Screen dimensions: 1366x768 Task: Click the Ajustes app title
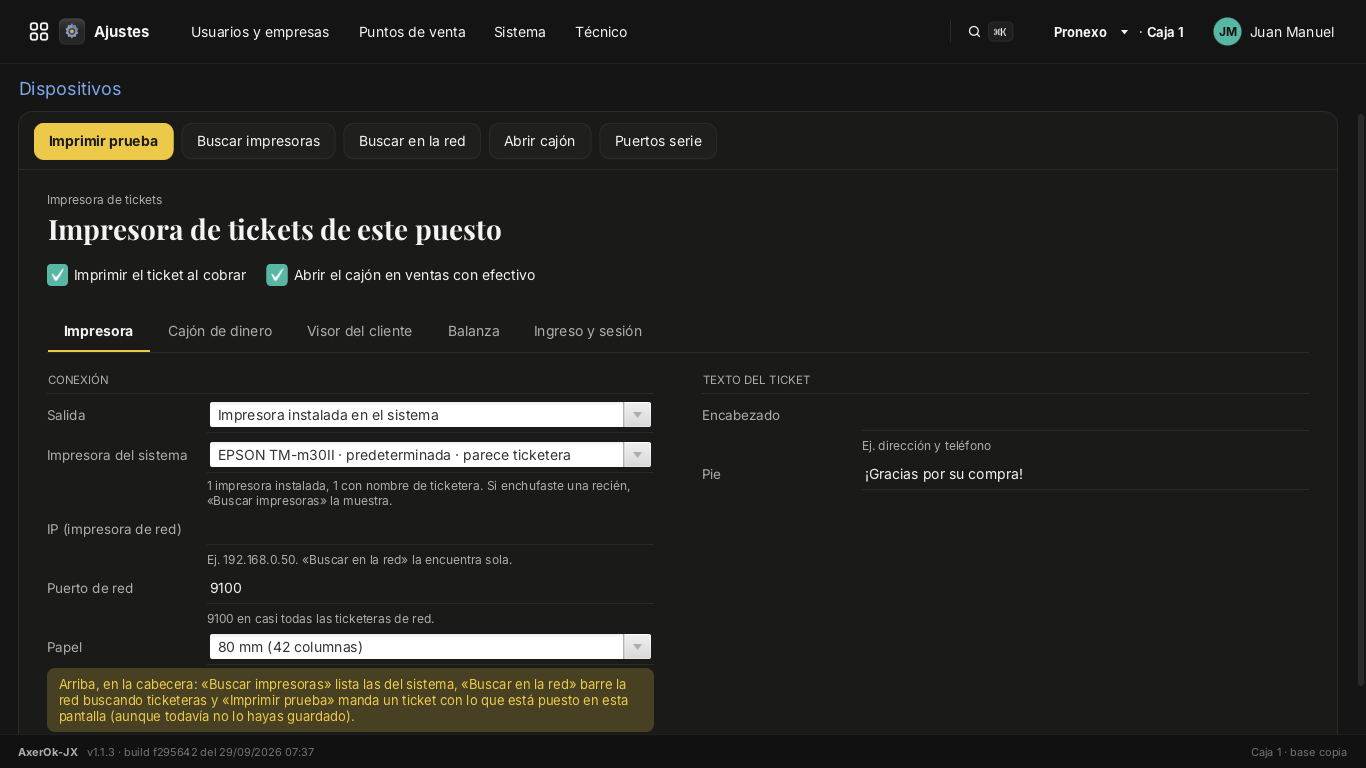(x=122, y=32)
